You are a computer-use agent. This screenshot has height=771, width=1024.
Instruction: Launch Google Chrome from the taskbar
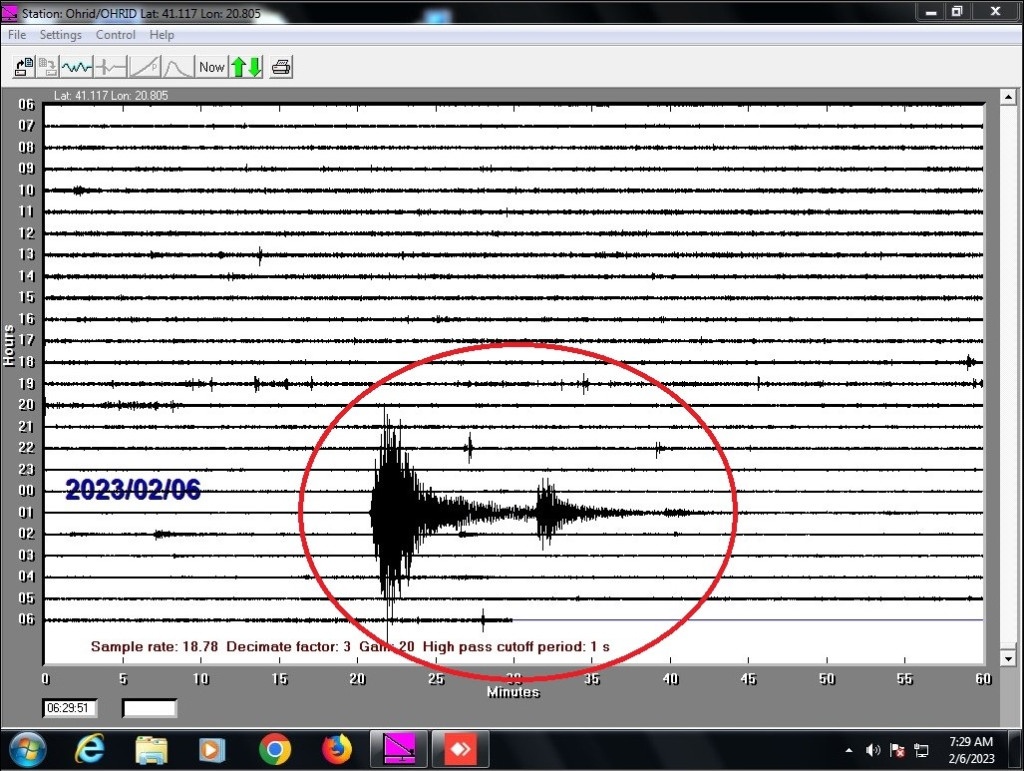[275, 749]
